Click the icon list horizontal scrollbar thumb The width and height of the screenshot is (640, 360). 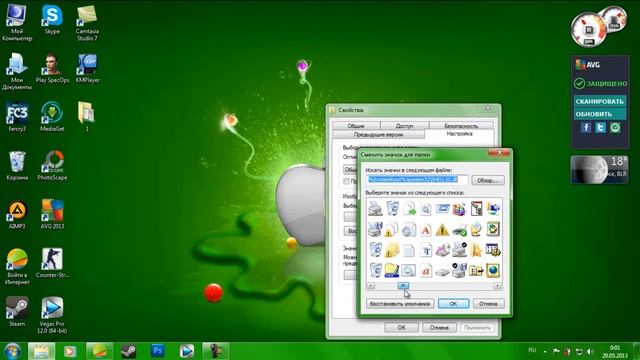[x=403, y=286]
